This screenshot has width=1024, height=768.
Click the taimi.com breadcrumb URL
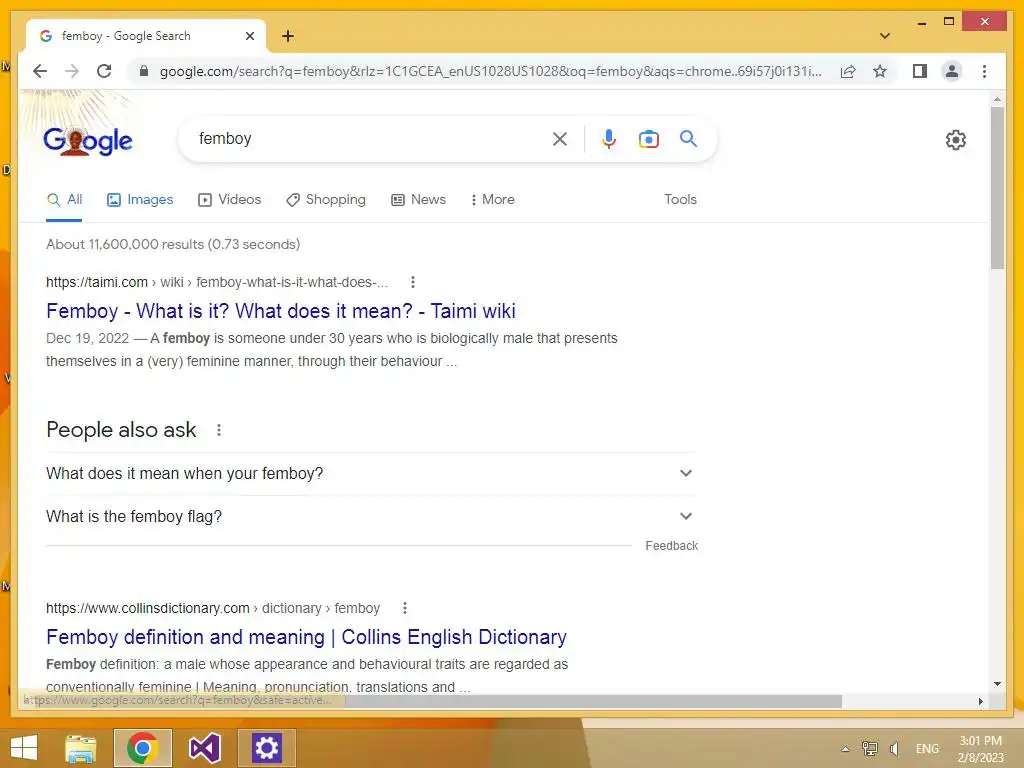216,282
